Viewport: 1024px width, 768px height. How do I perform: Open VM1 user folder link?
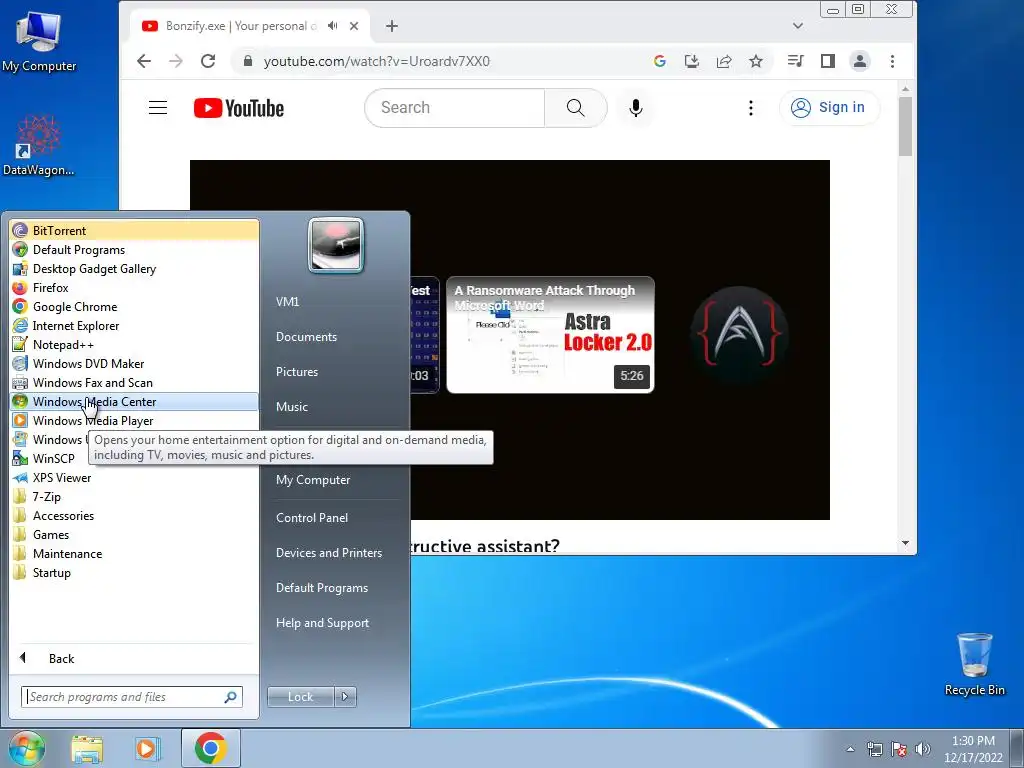click(x=287, y=302)
